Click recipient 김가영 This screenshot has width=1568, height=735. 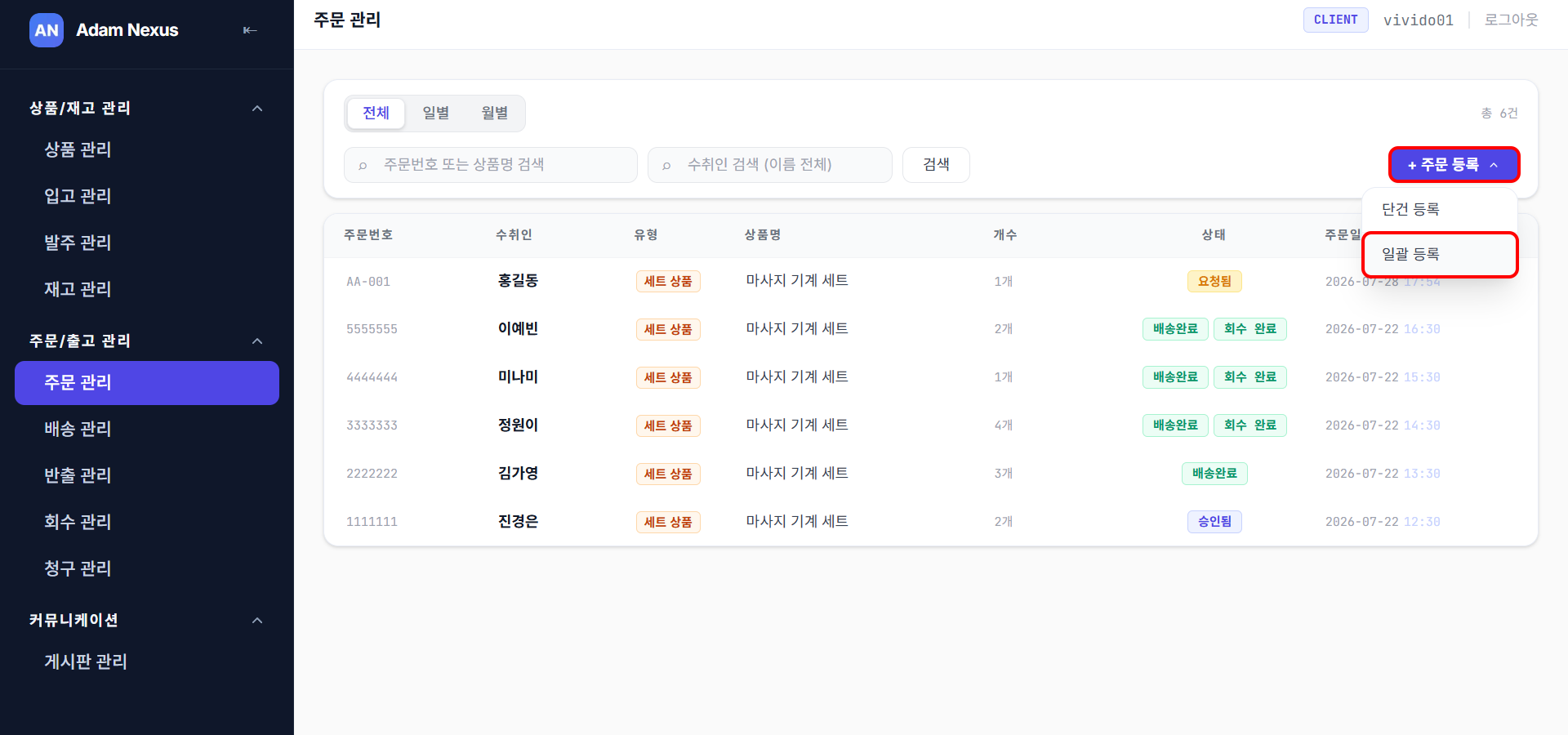point(518,473)
